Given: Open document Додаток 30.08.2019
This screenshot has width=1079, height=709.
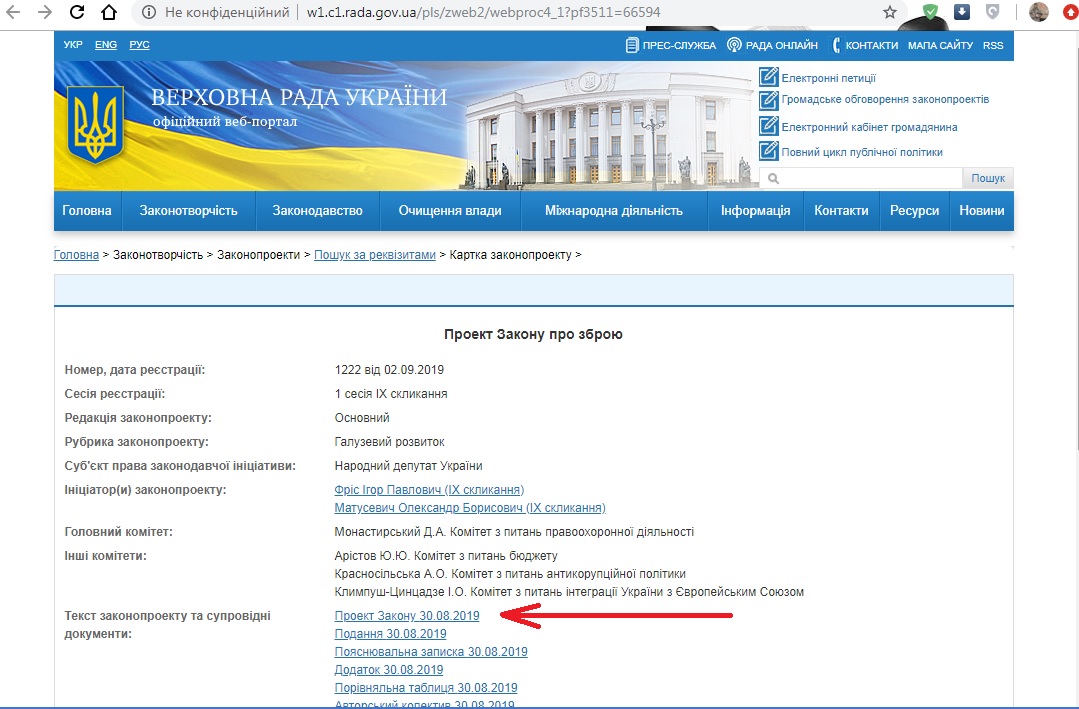Looking at the screenshot, I should click(x=389, y=669).
